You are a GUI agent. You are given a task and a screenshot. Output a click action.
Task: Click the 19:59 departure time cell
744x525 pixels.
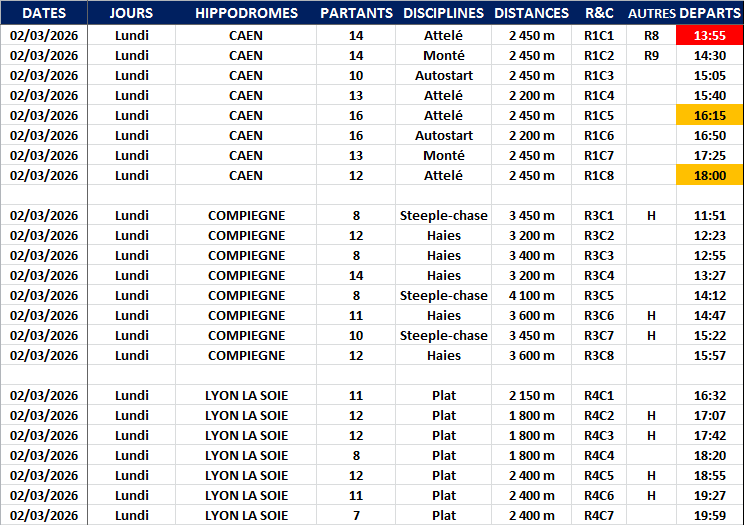709,515
